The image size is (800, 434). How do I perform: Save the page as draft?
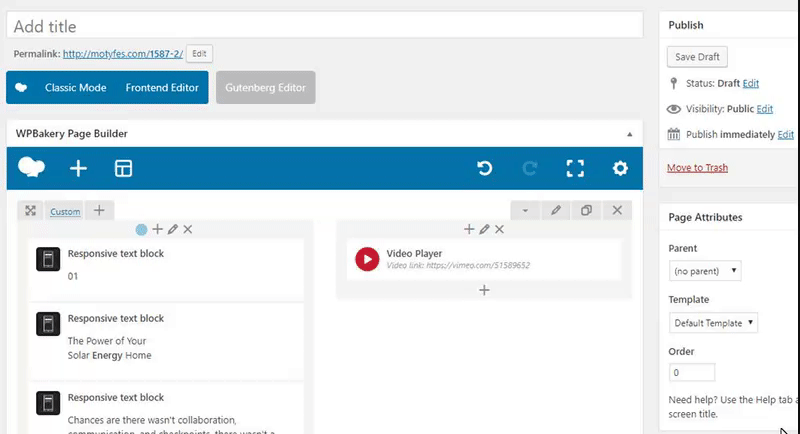[697, 57]
